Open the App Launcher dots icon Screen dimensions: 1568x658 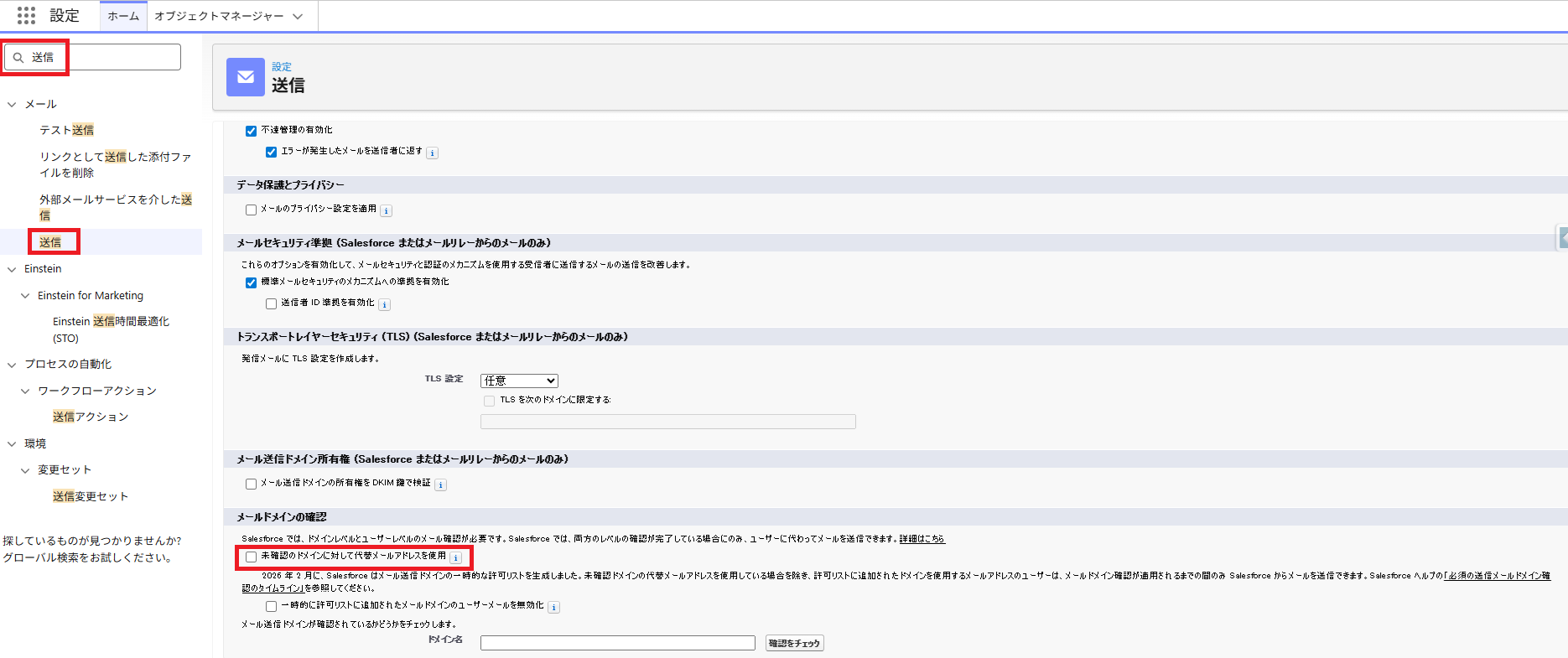click(x=26, y=15)
